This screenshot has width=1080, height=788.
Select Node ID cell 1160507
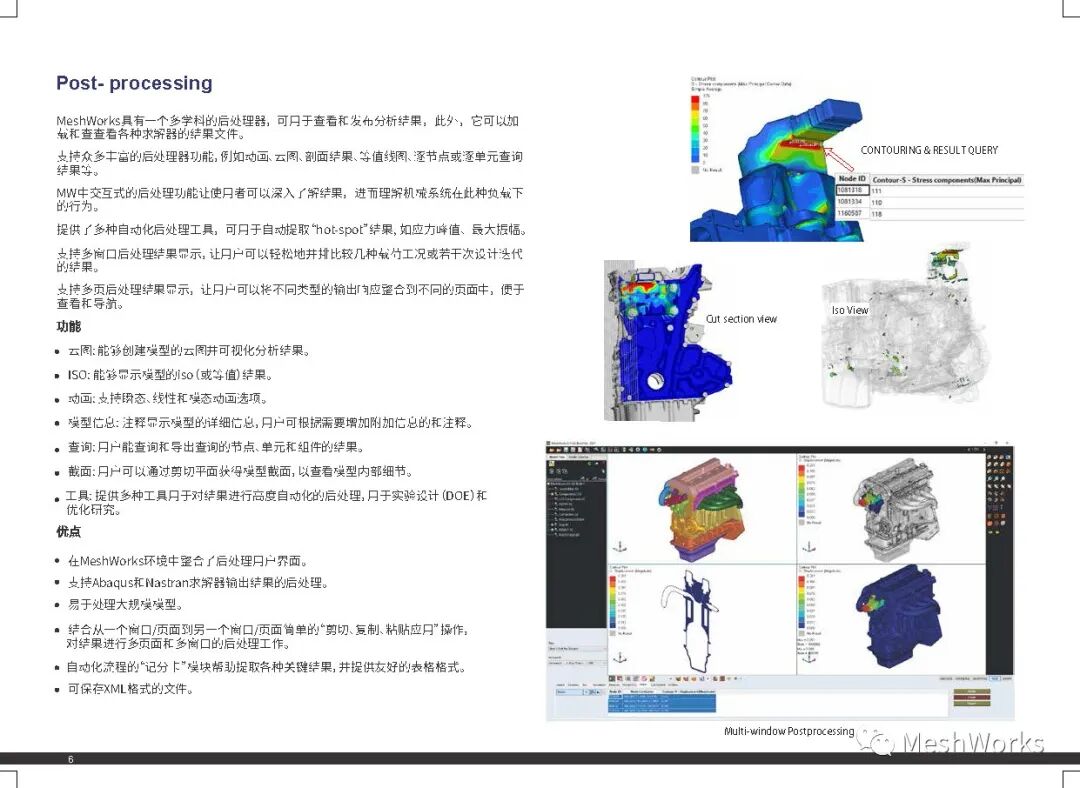[851, 214]
